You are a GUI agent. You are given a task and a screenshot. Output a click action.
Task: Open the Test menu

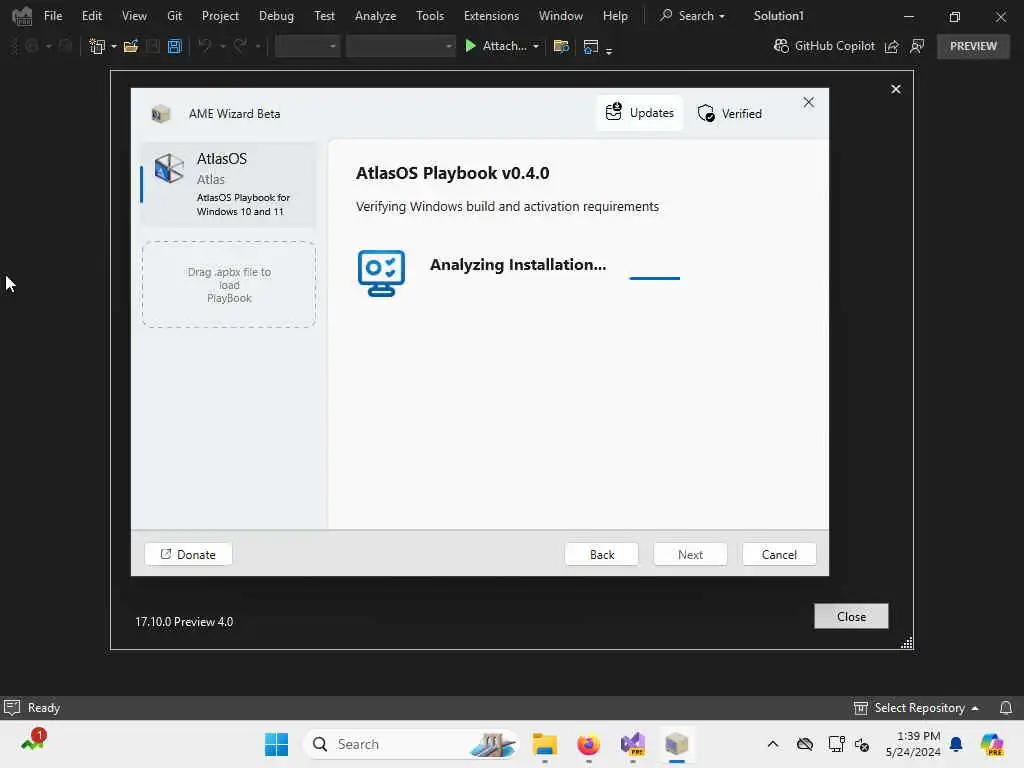click(324, 16)
